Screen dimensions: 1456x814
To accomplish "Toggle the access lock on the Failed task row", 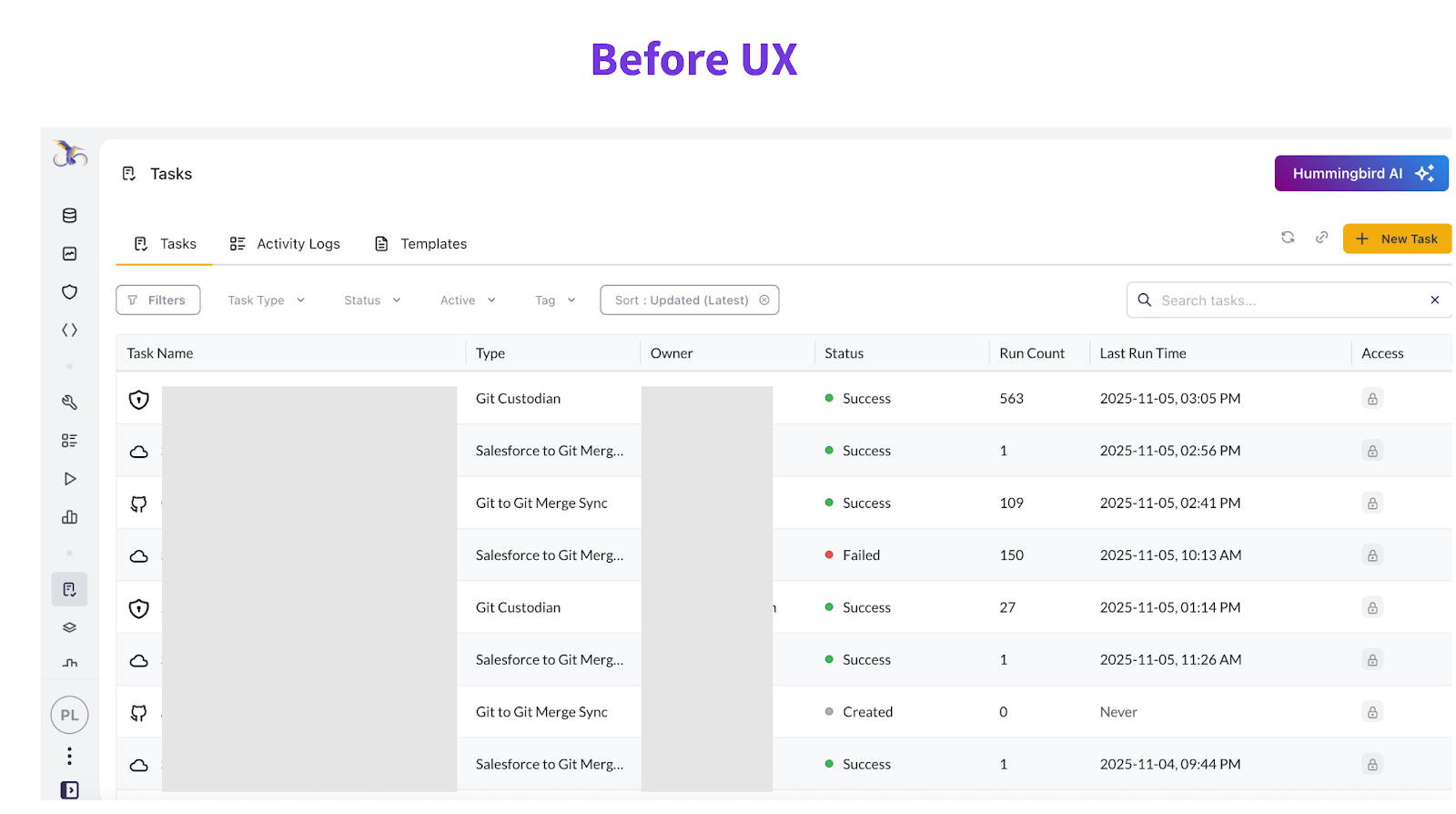I will [x=1372, y=555].
